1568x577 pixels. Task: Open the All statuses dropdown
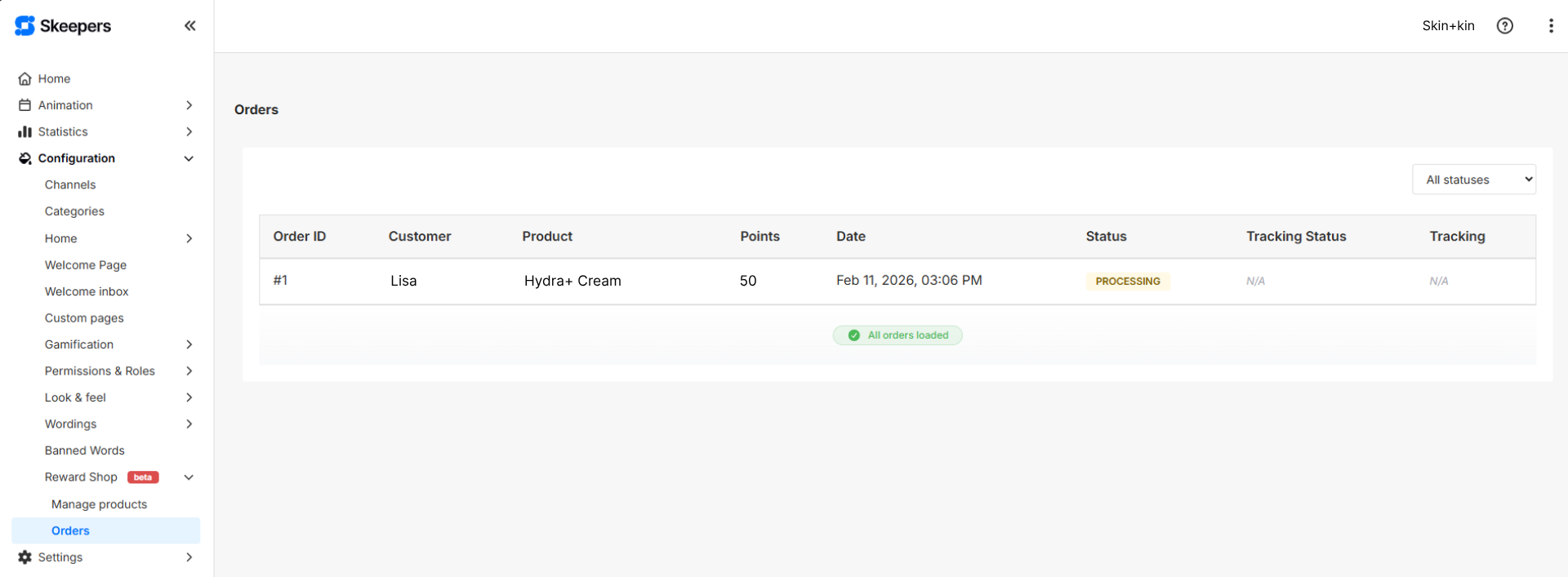1473,180
